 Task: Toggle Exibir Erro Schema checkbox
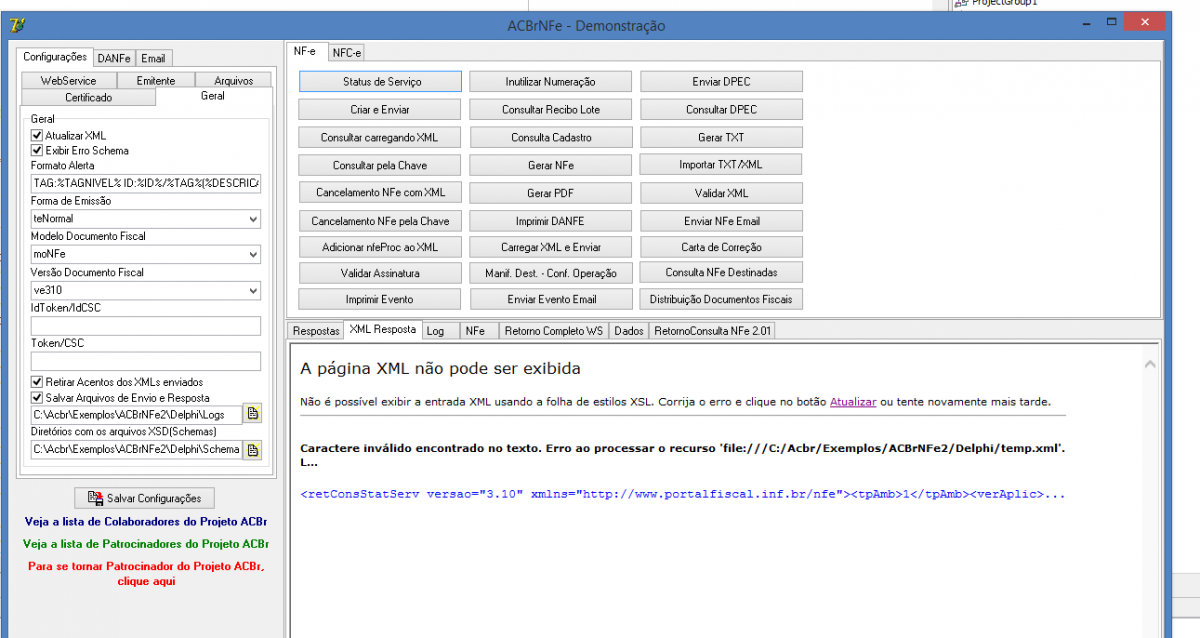pos(37,150)
